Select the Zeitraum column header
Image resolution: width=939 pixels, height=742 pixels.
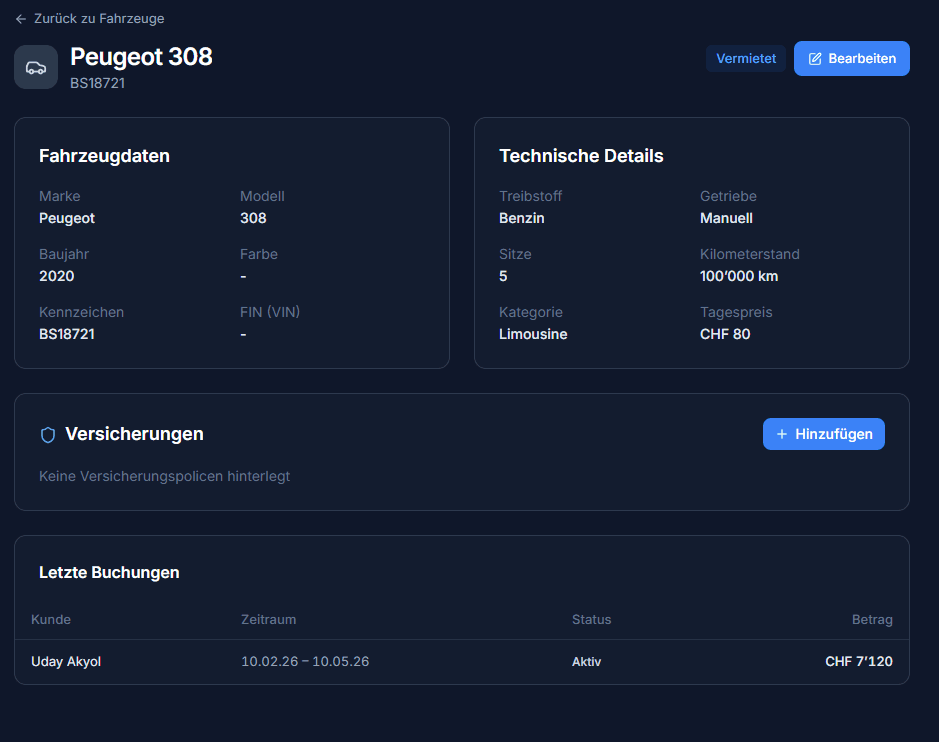pyautogui.click(x=268, y=620)
